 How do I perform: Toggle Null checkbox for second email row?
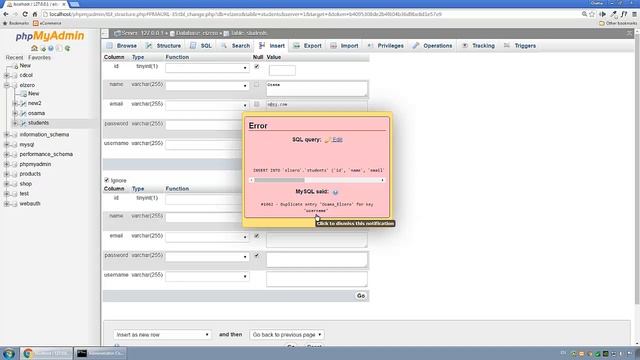pyautogui.click(x=257, y=236)
